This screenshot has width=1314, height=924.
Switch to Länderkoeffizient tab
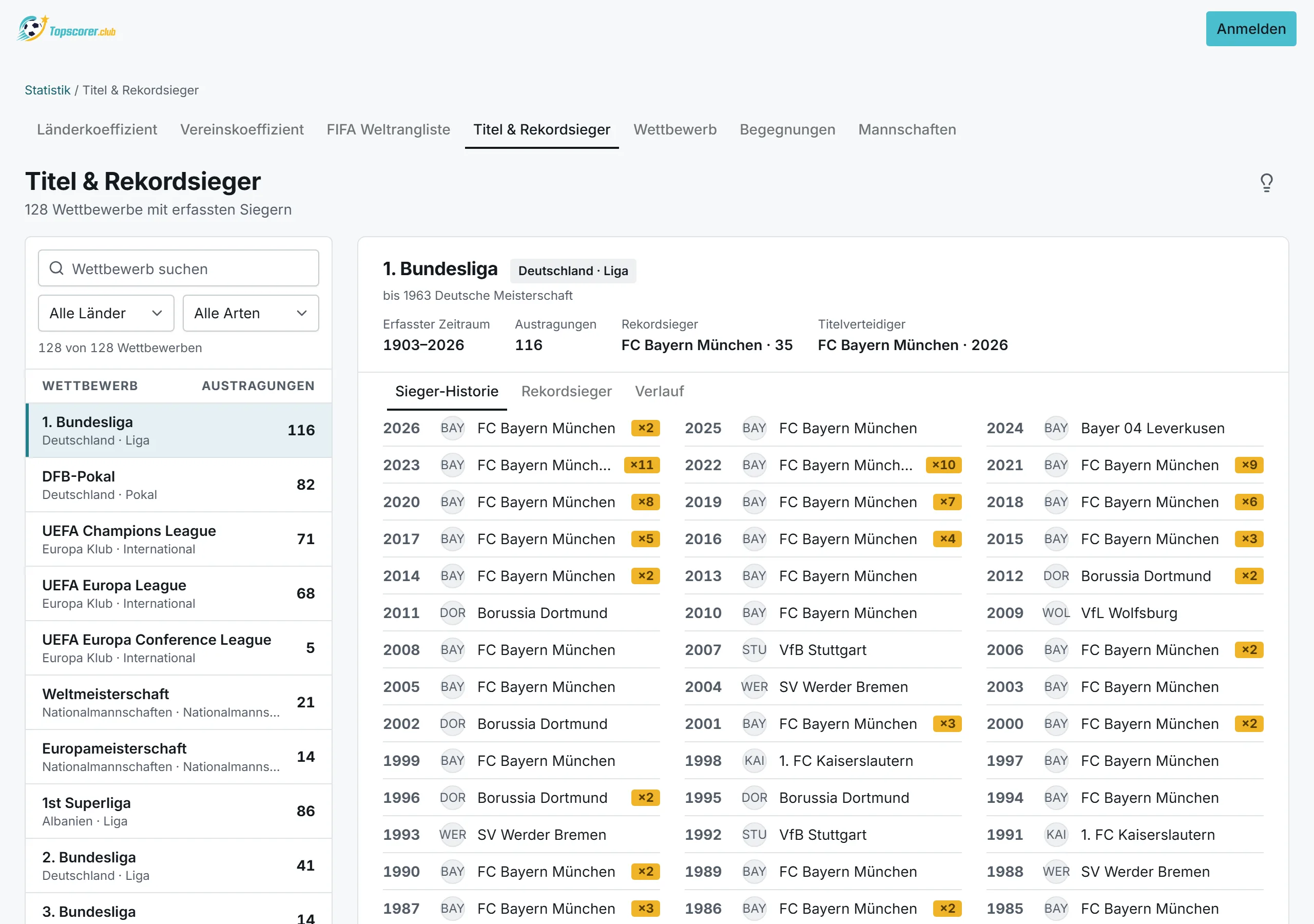(96, 129)
